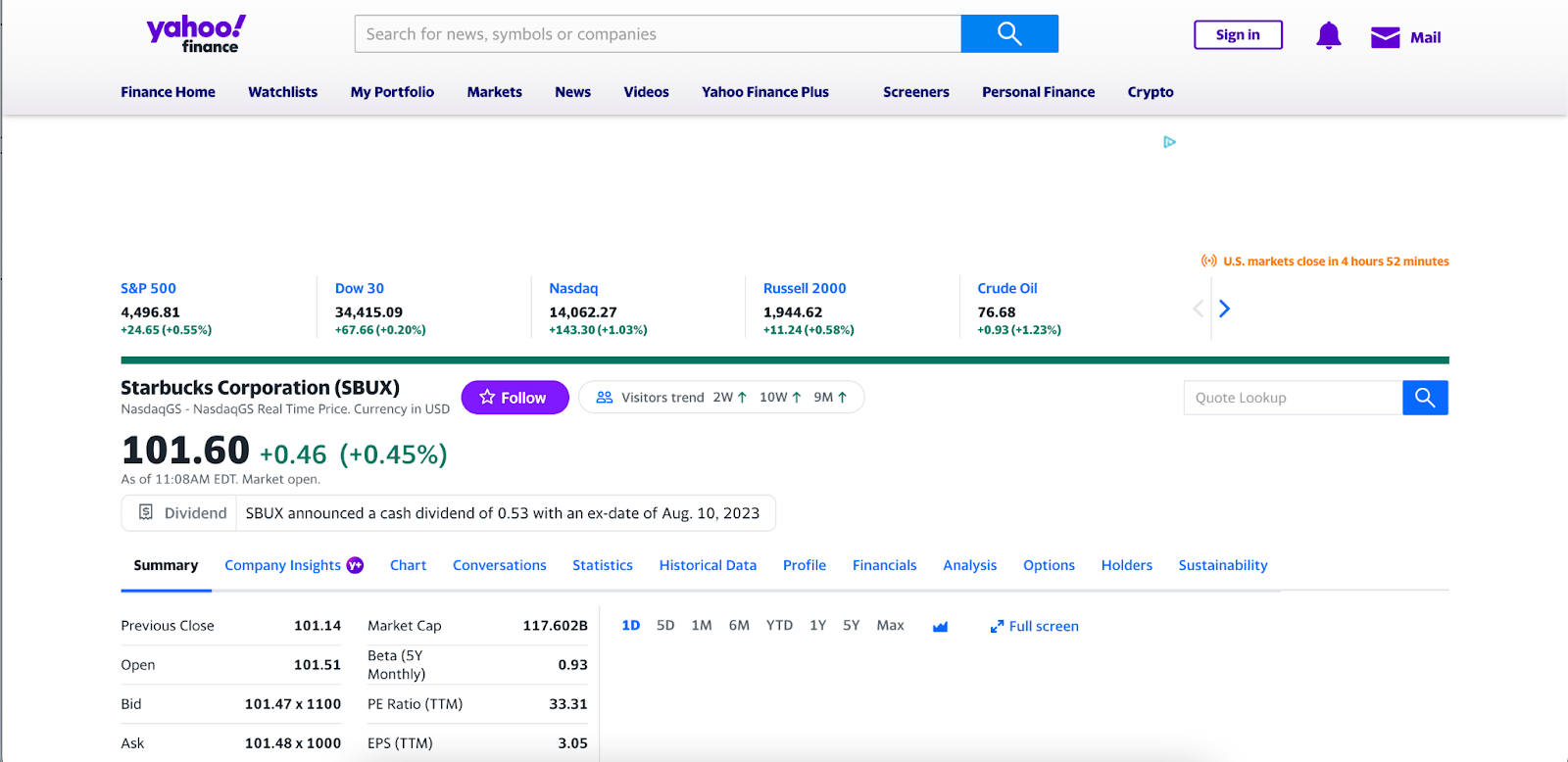1568x762 pixels.
Task: Select the 1M chart range
Action: [702, 625]
